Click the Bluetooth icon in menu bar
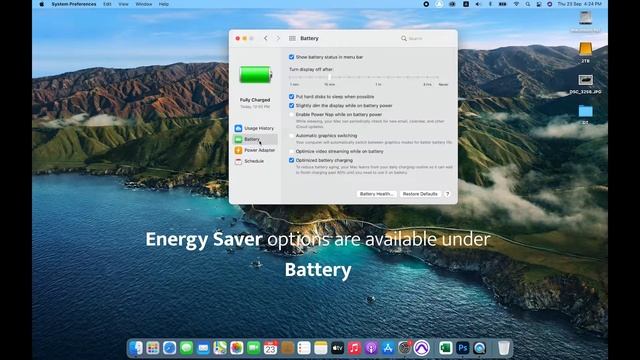The image size is (640, 360). point(490,4)
